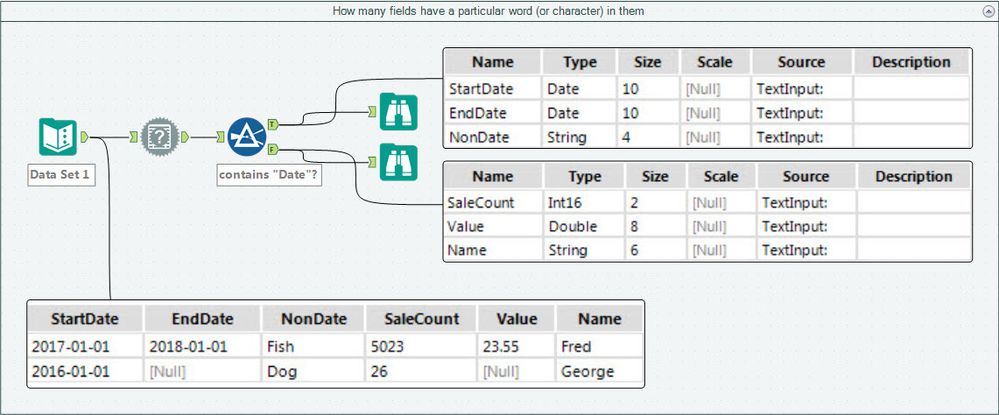Image resolution: width=999 pixels, height=415 pixels.
Task: Click the Field Info tool's input anchor
Action: pyautogui.click(x=134, y=137)
